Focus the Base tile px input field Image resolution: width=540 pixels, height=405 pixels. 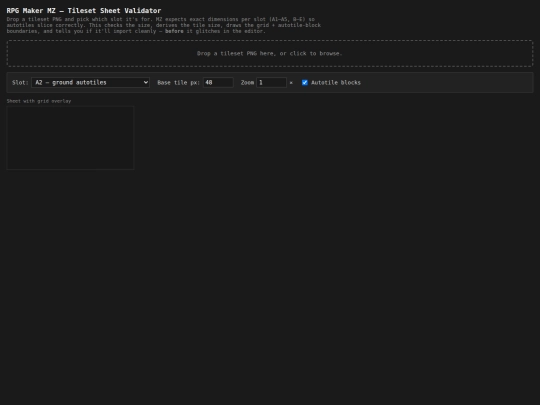(x=218, y=82)
